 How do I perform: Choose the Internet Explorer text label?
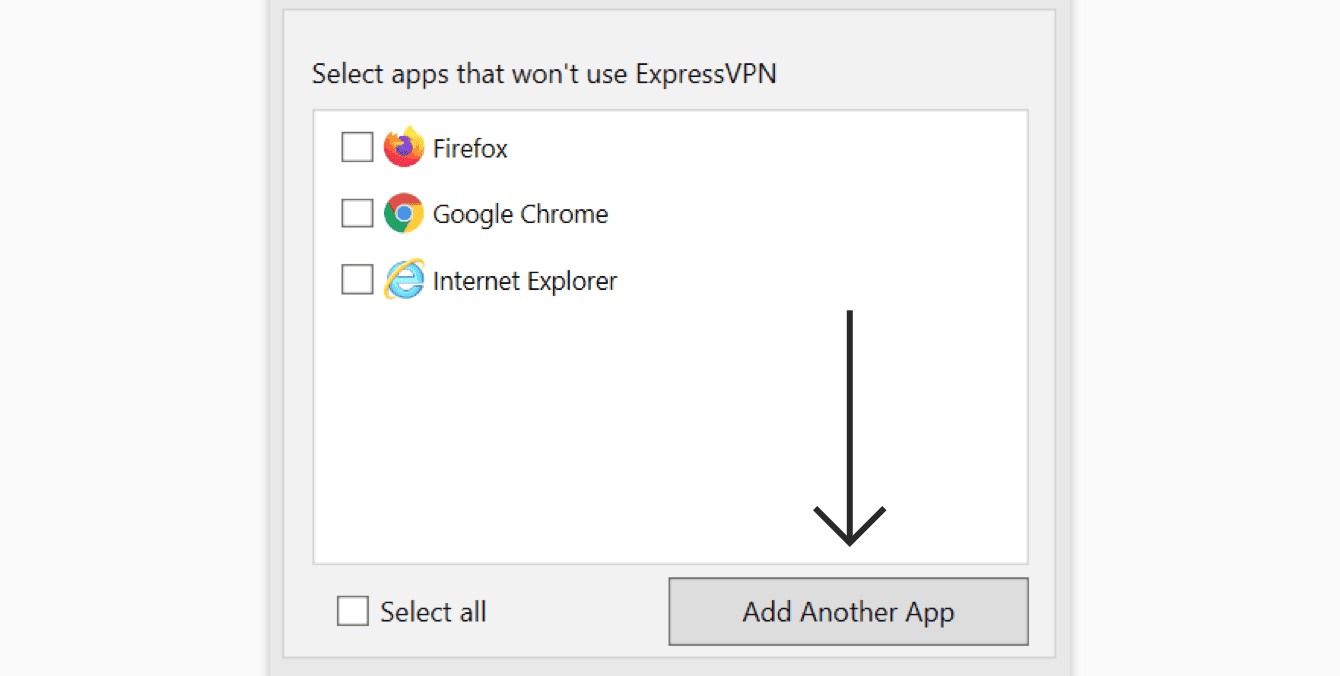(525, 282)
